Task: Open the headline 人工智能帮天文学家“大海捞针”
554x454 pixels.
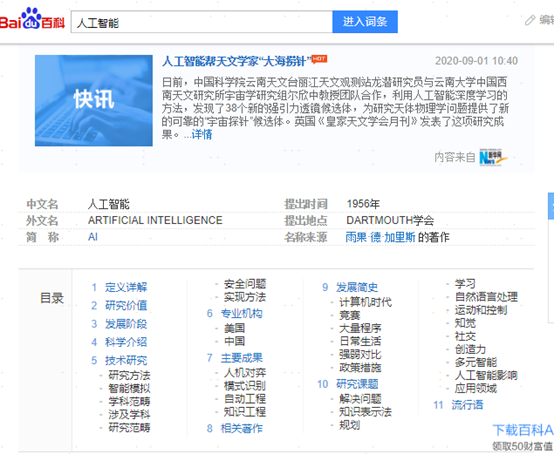Action: 236,61
